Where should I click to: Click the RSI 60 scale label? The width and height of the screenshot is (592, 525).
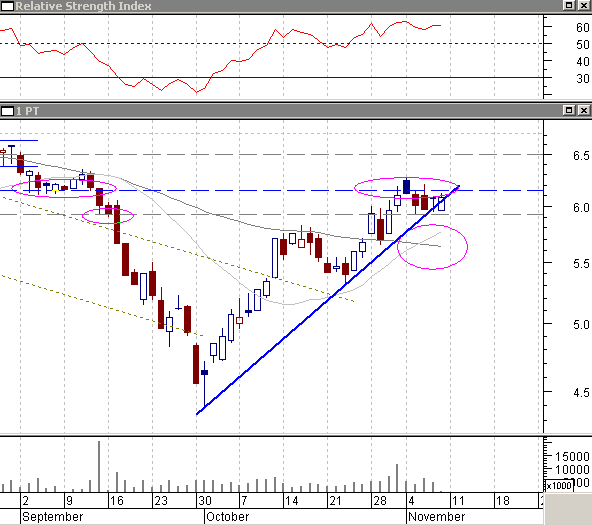[583, 28]
